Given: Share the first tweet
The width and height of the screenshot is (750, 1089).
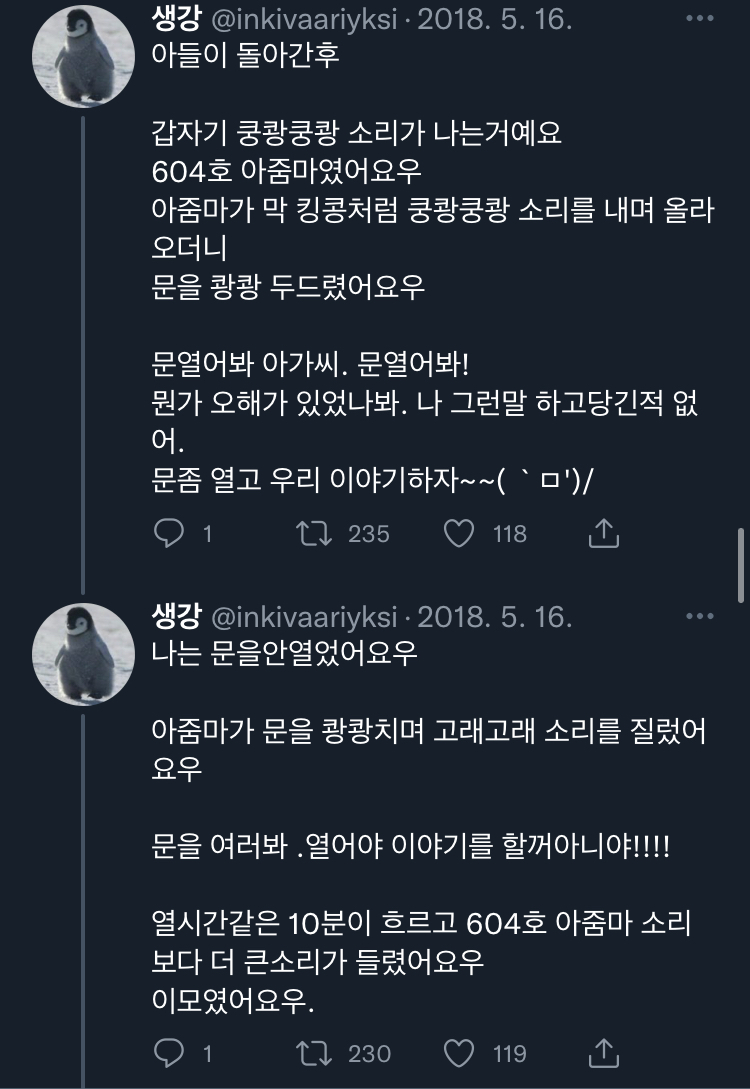Looking at the screenshot, I should point(604,534).
